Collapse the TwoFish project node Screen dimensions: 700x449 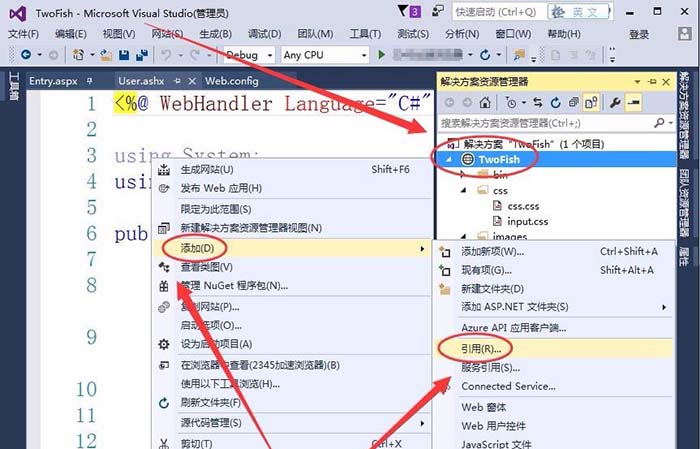(x=449, y=159)
